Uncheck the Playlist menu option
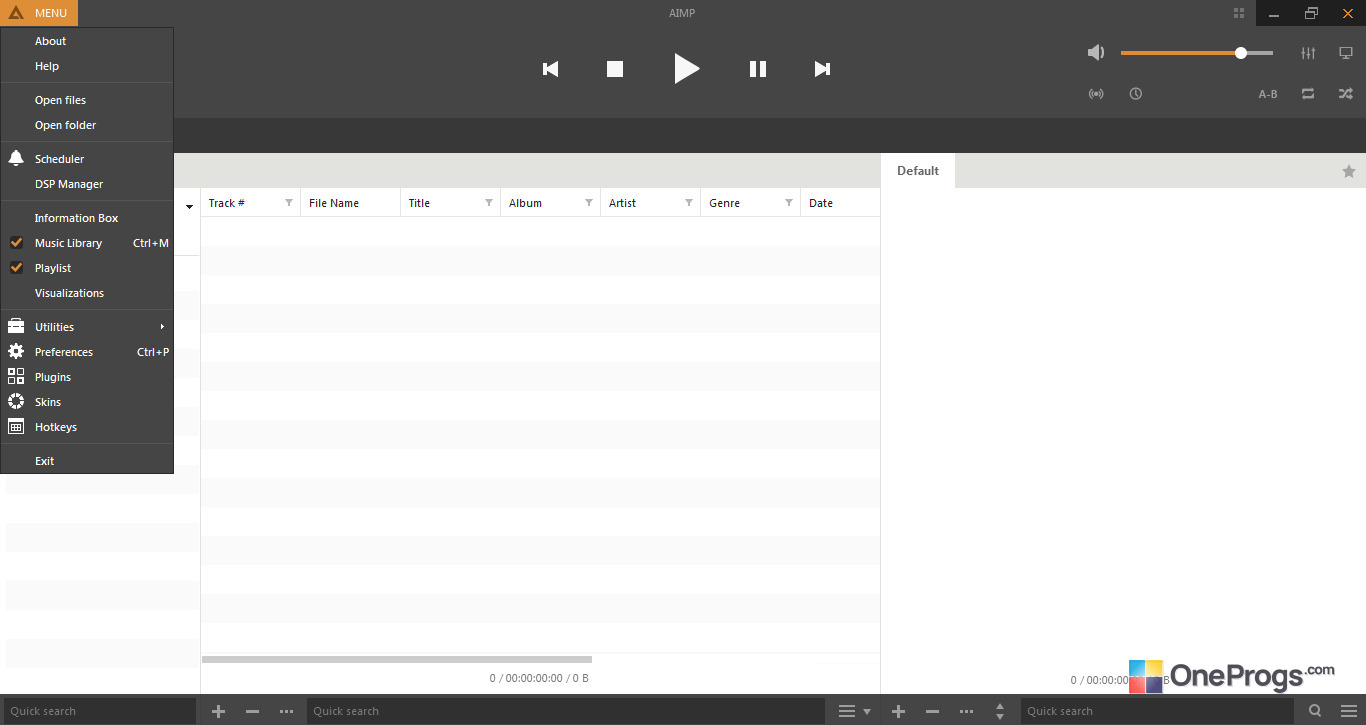The image size is (1366, 725). (x=87, y=268)
